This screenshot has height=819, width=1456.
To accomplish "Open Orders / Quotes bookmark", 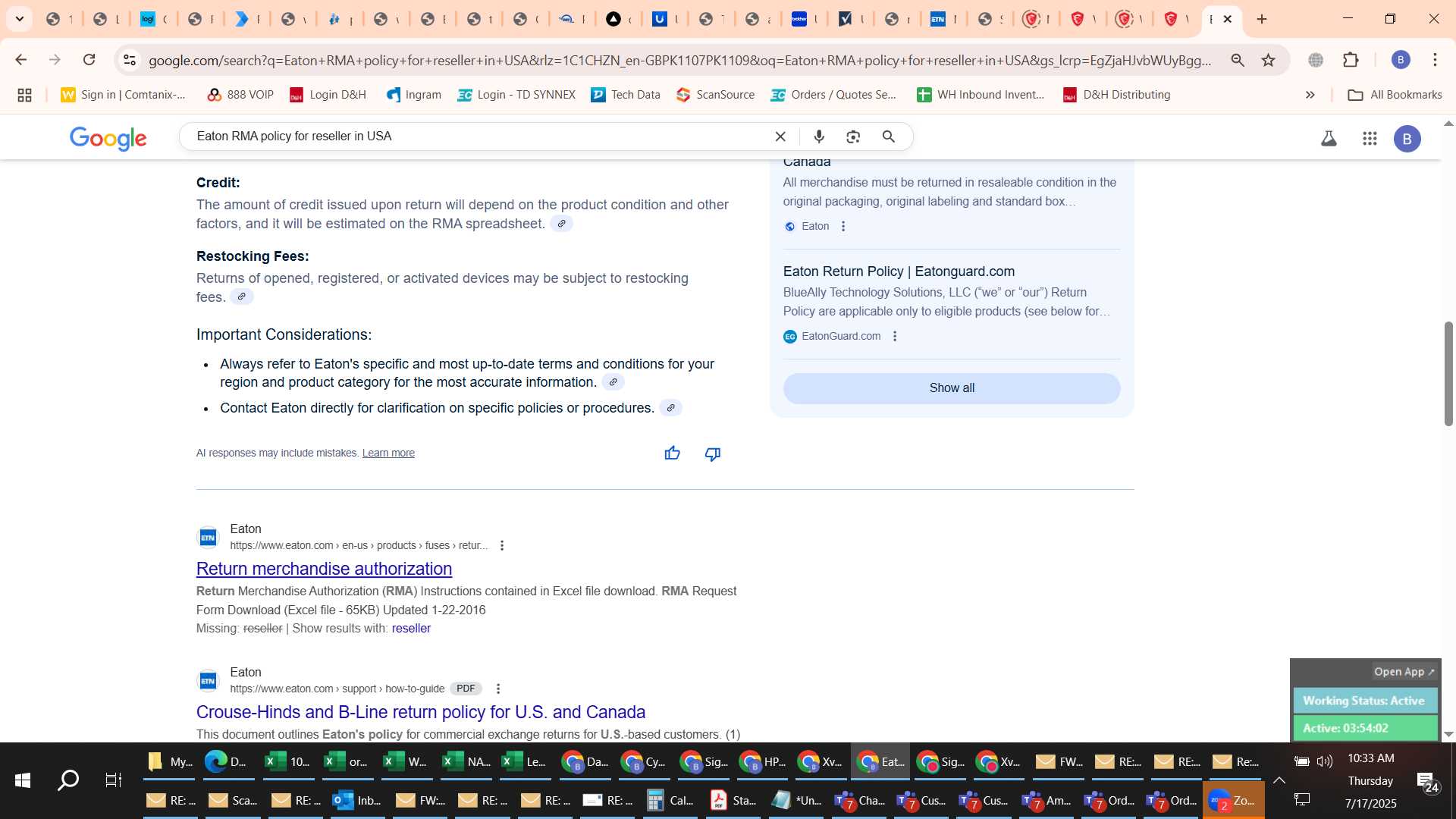I will click(x=833, y=95).
